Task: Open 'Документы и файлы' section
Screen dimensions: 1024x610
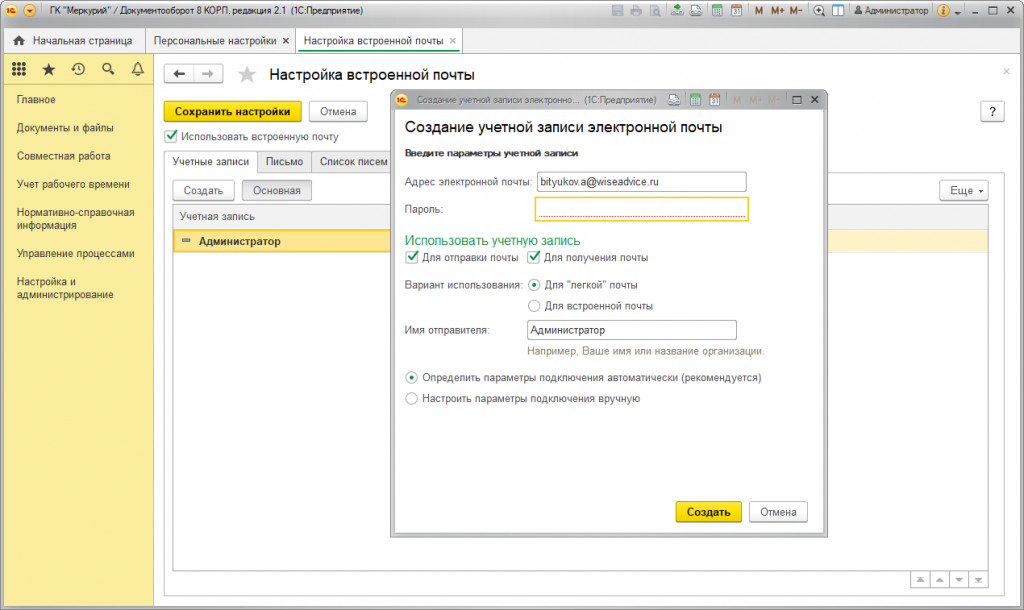Action: 65,128
